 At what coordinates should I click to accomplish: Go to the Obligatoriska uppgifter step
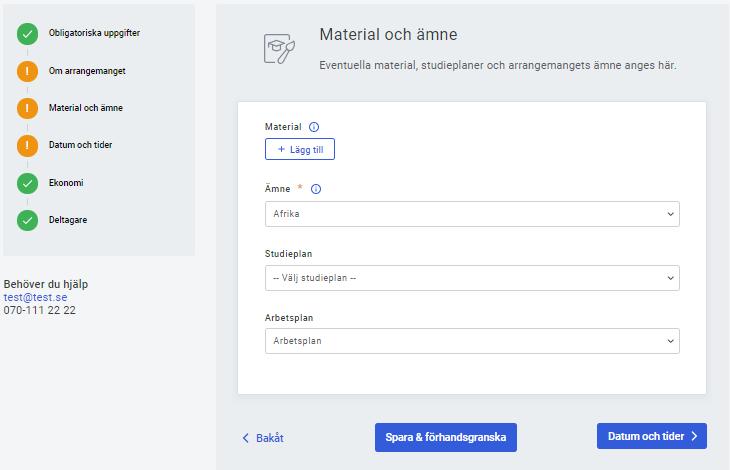coord(94,33)
